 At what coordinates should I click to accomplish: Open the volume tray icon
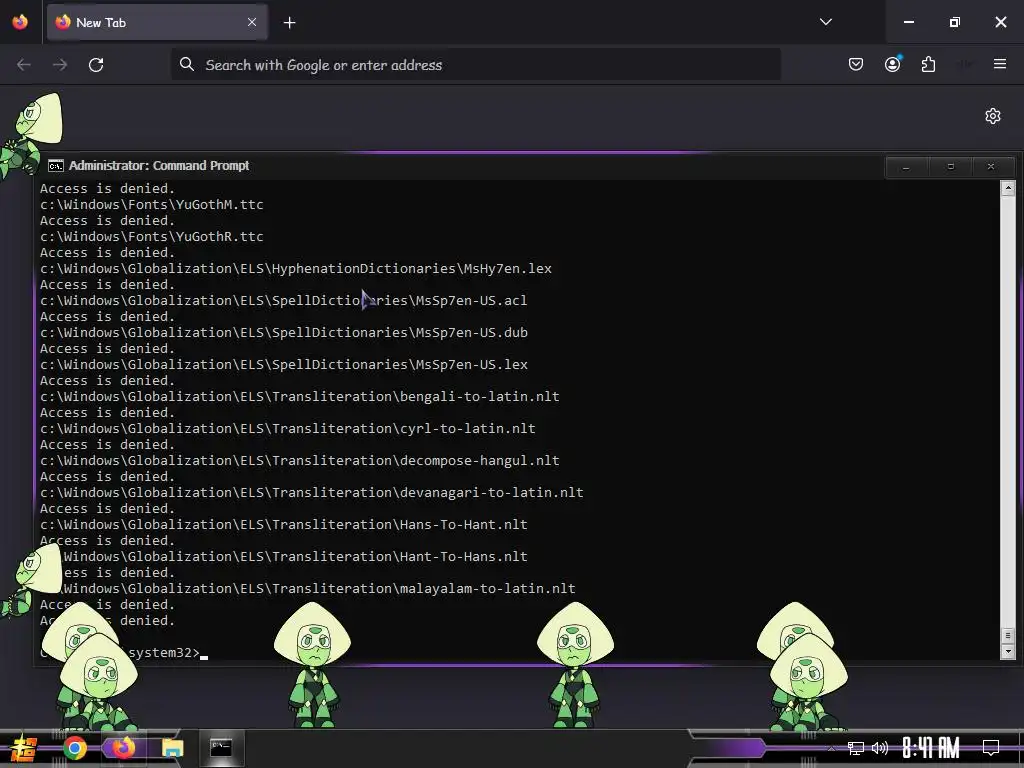pos(880,748)
